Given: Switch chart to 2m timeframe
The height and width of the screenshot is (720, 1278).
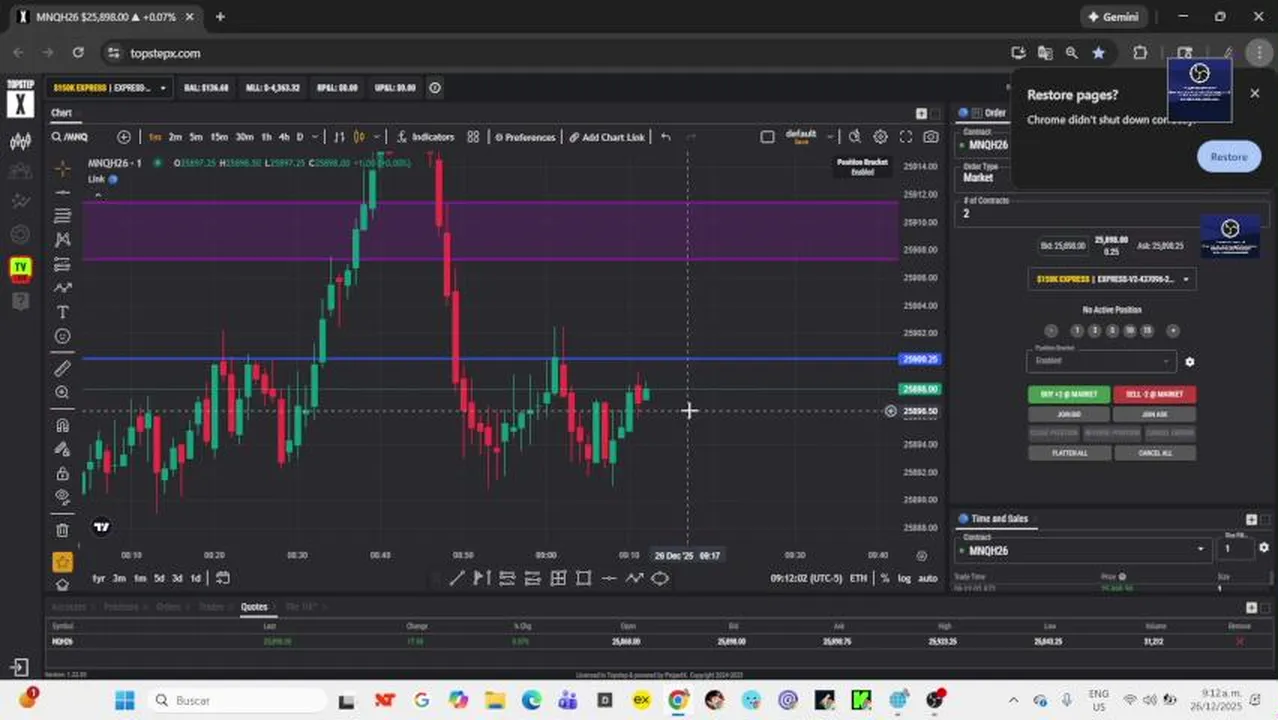Looking at the screenshot, I should 175,137.
